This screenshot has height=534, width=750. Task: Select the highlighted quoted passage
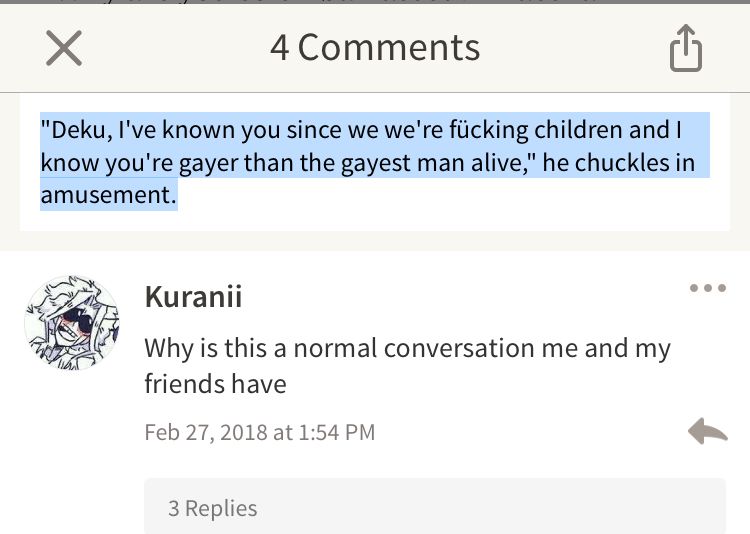(x=375, y=162)
